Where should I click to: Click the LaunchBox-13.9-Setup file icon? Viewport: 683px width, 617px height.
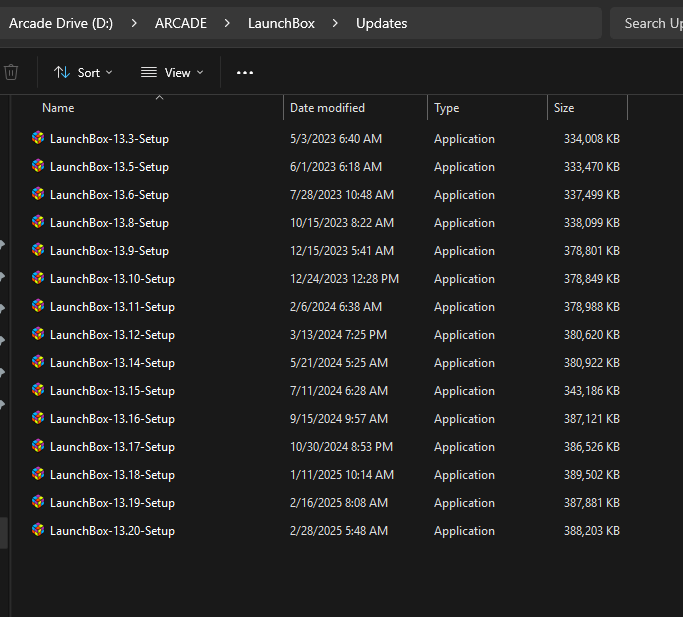(x=38, y=250)
